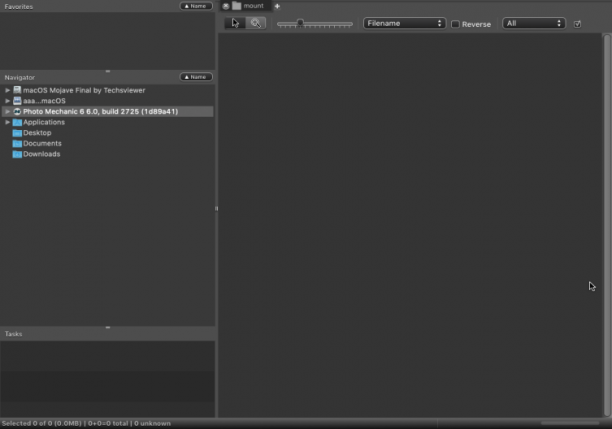Add a new contact sheet tab
The image size is (612, 429).
point(277,6)
